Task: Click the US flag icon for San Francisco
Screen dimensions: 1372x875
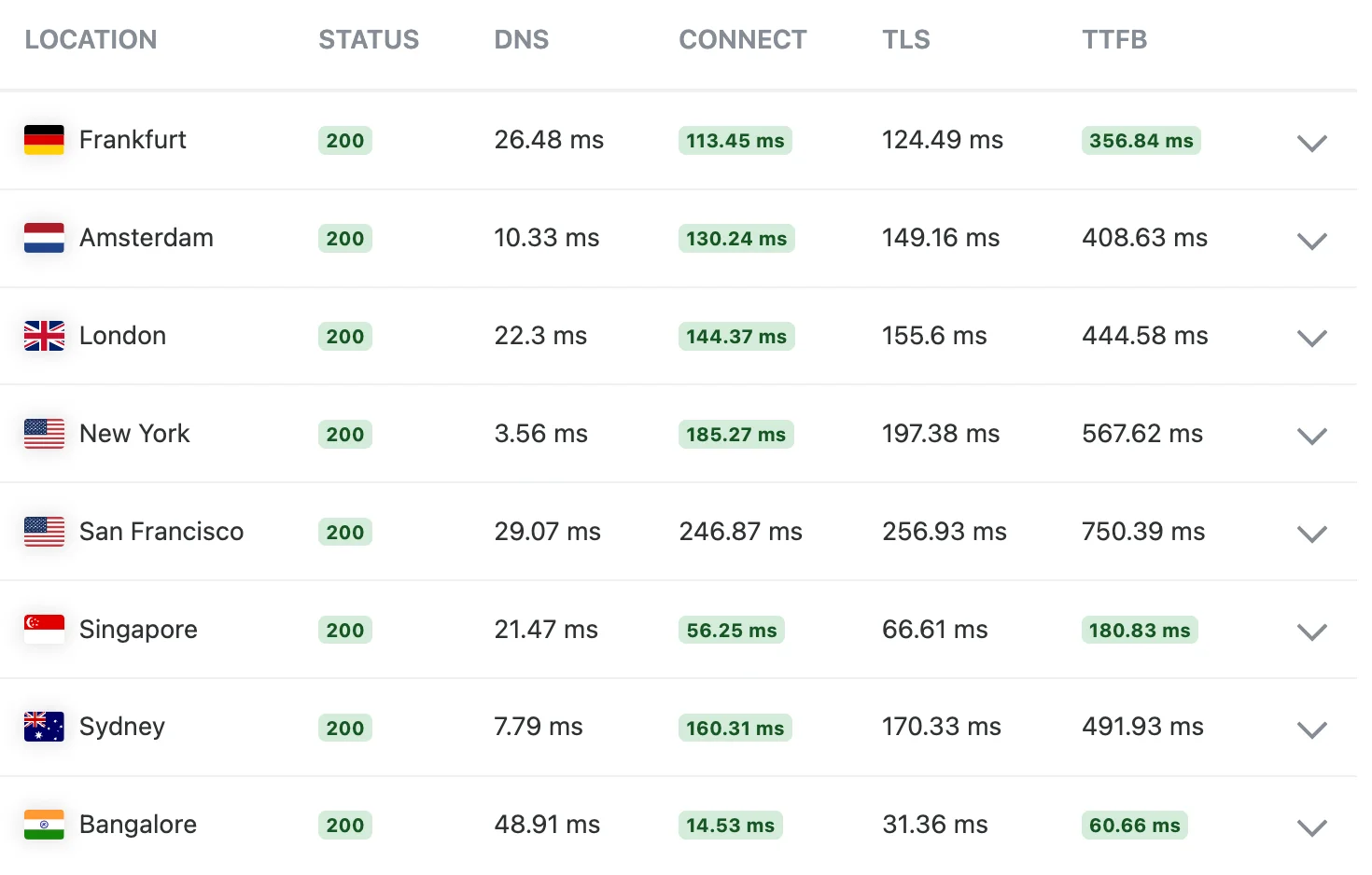Action: click(43, 531)
